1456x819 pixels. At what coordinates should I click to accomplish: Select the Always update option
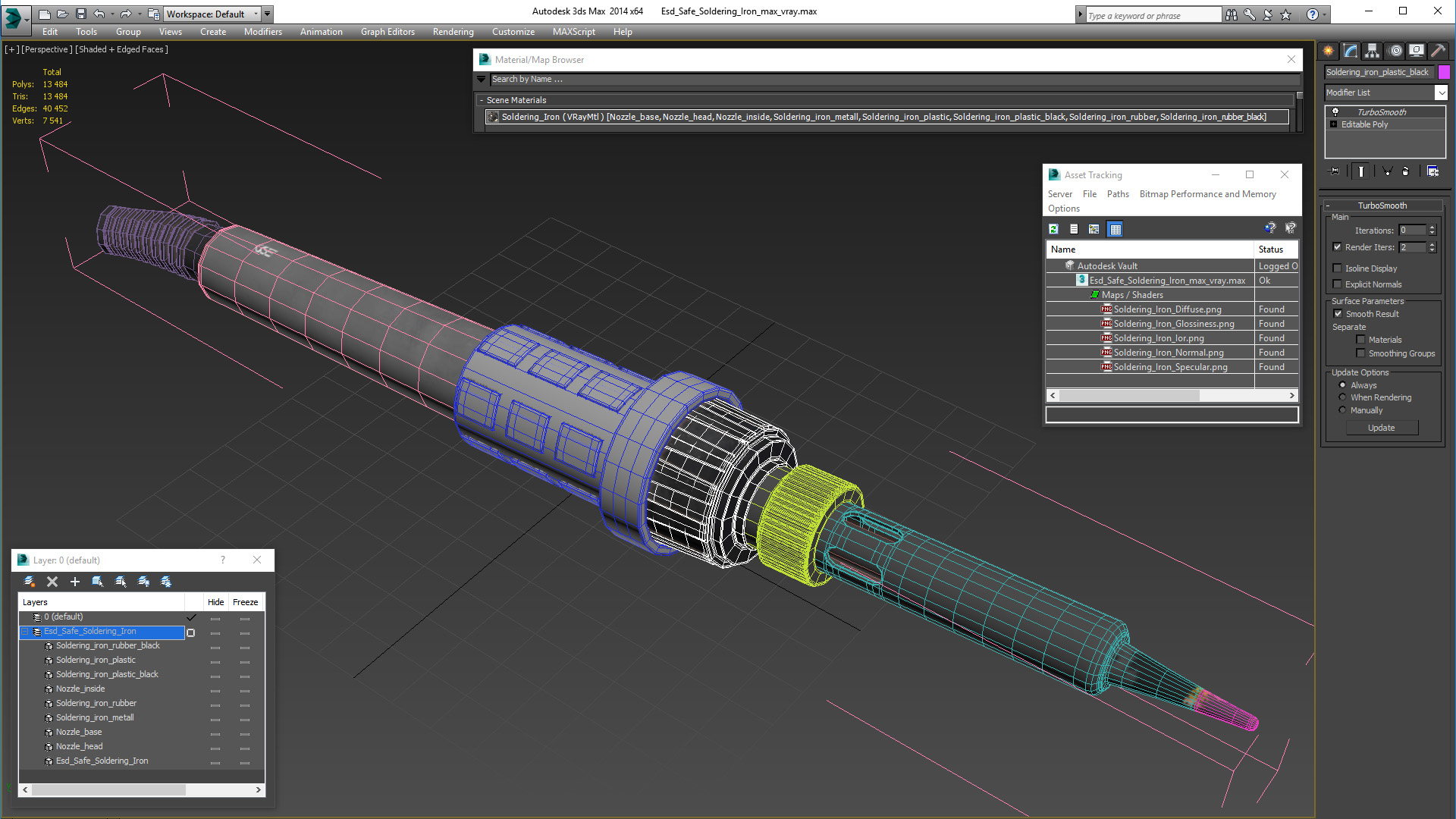tap(1342, 385)
